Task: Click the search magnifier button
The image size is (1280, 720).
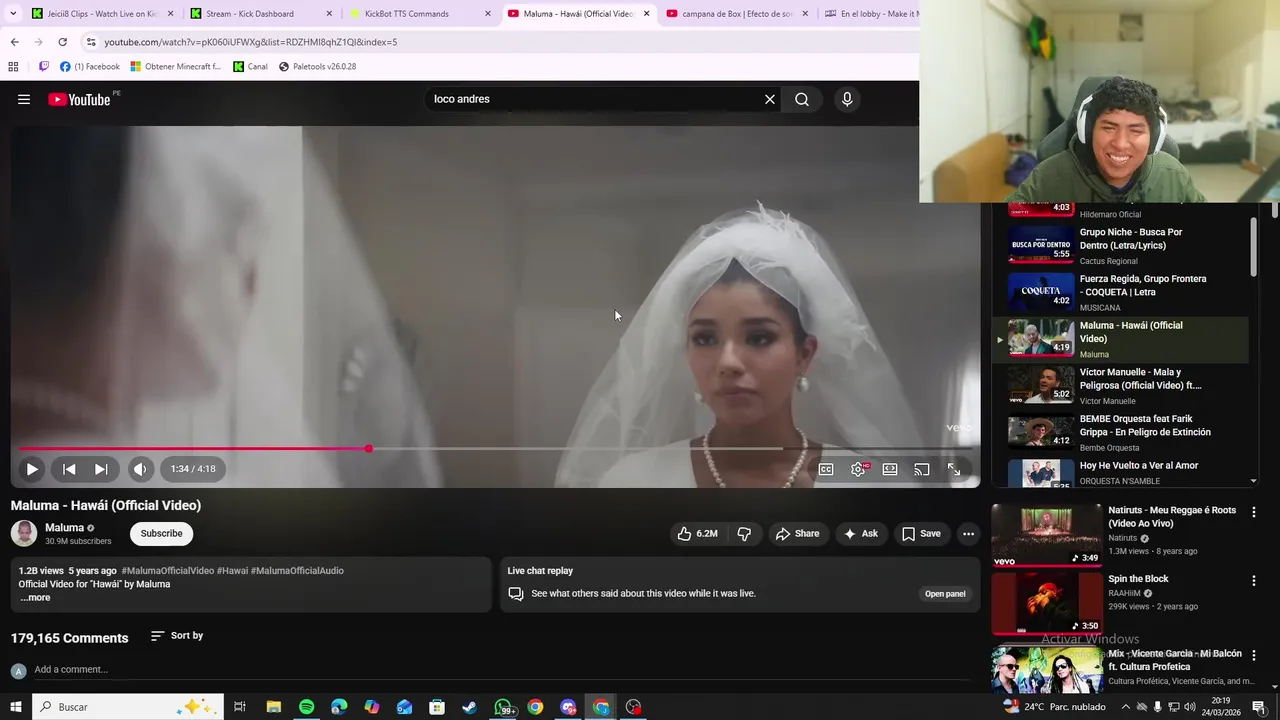Action: pos(802,99)
